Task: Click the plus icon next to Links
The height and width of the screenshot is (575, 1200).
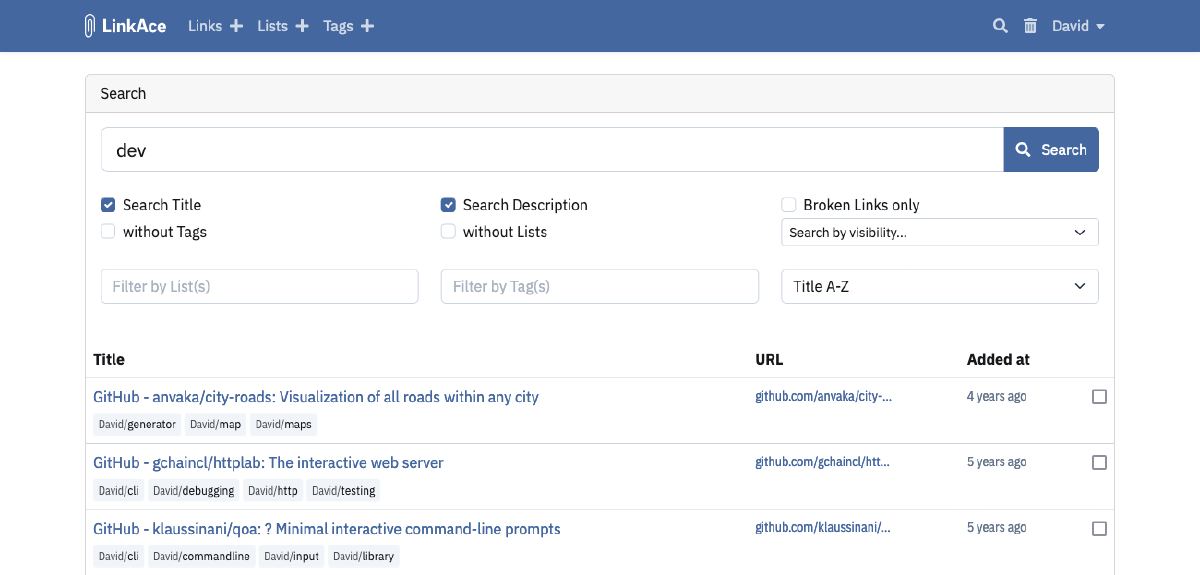Action: click(x=236, y=26)
